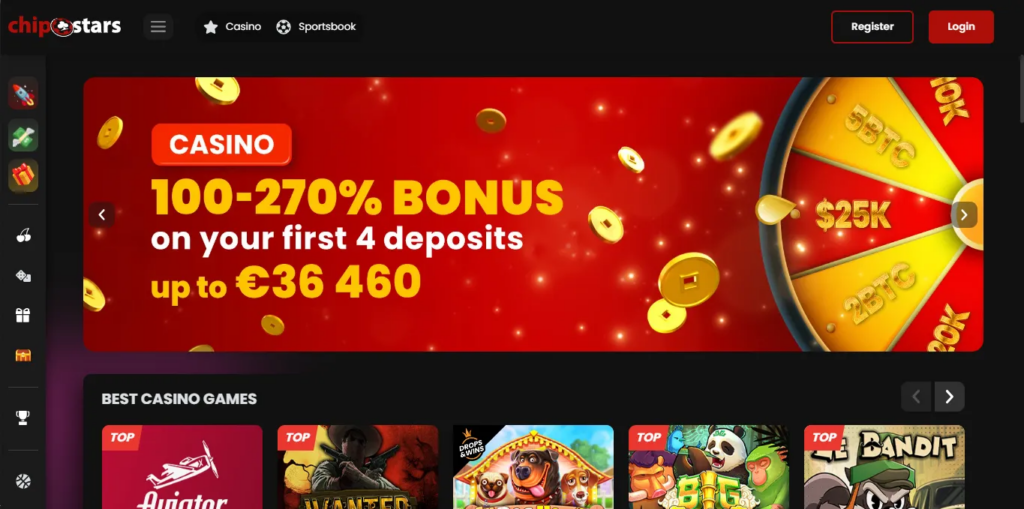Switch to the Sportsbook tab

(316, 27)
